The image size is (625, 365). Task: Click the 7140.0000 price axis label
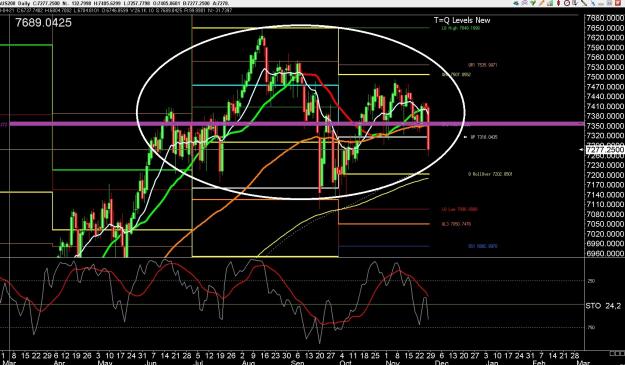click(605, 194)
